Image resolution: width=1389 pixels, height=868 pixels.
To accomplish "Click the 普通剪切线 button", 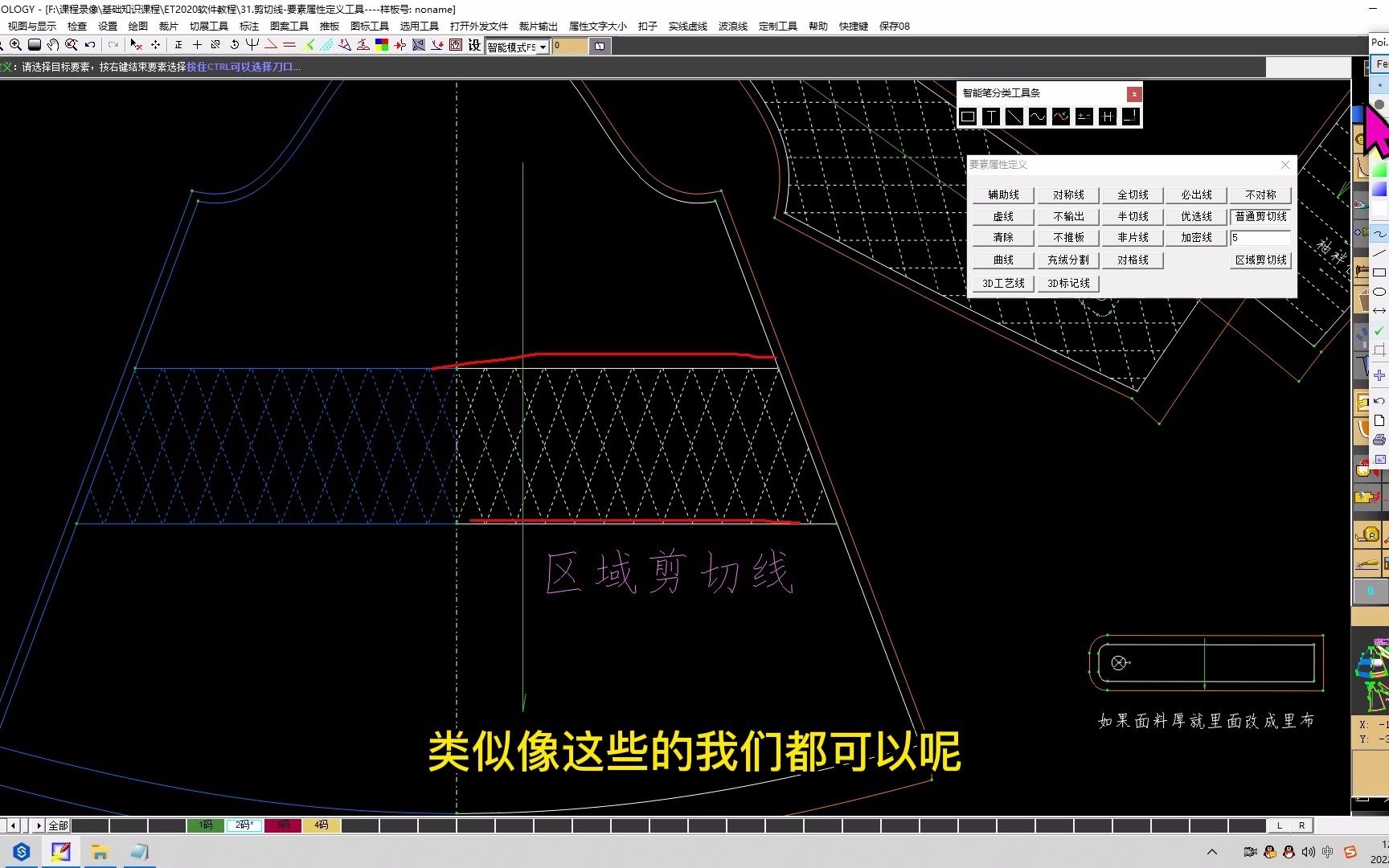I will point(1260,217).
